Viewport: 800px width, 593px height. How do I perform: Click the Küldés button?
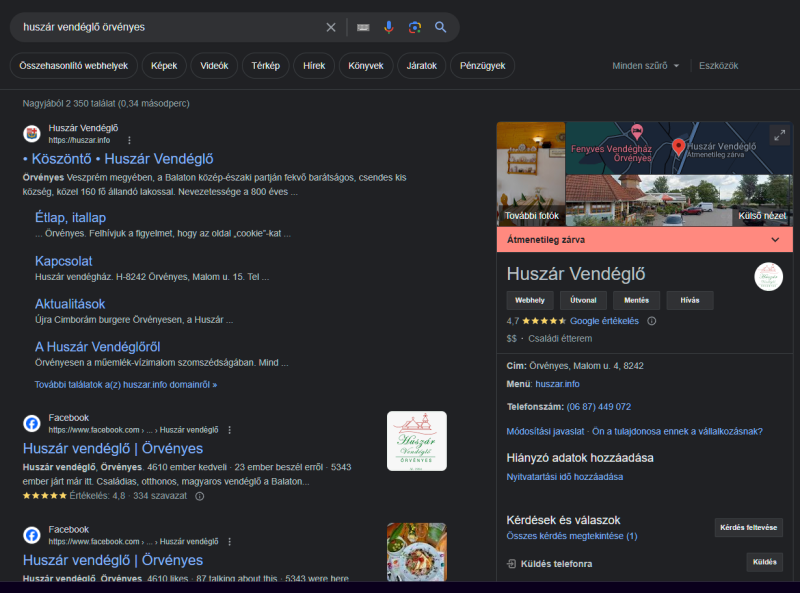(764, 562)
